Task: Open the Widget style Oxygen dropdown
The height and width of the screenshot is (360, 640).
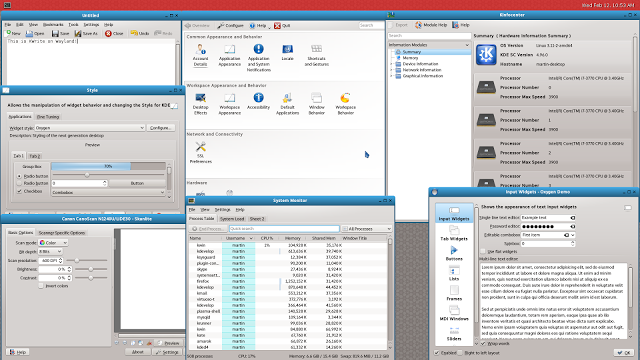Action: 90,128
